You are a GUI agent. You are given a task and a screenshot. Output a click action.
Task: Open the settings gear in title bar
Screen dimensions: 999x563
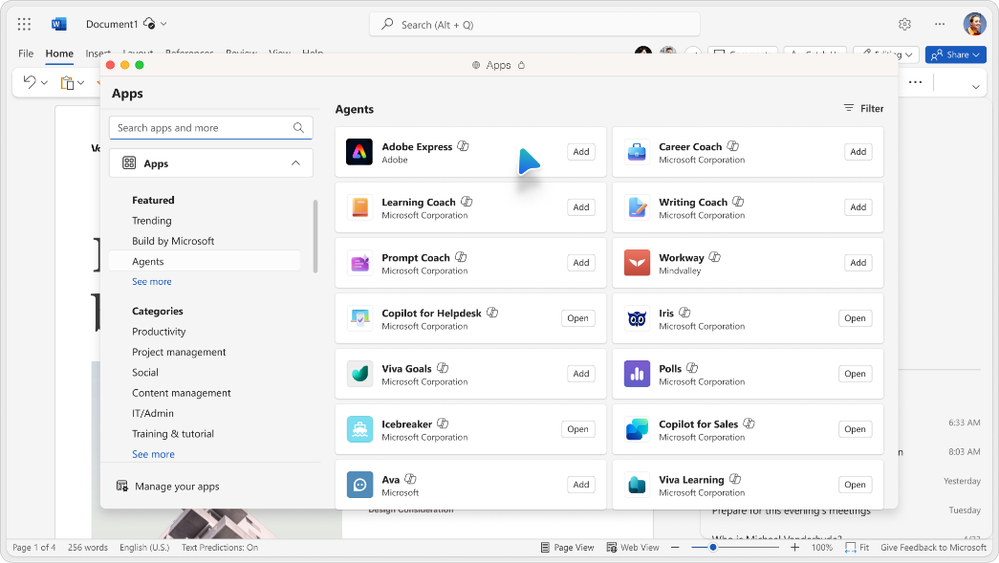point(904,24)
